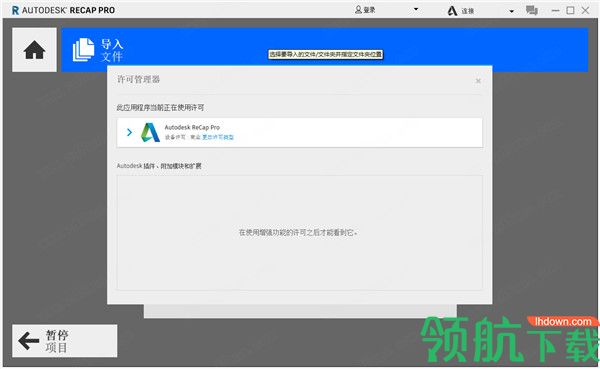600x369 pixels.
Task: Expand the Autodesk ReCap Pro license row
Action: point(129,132)
